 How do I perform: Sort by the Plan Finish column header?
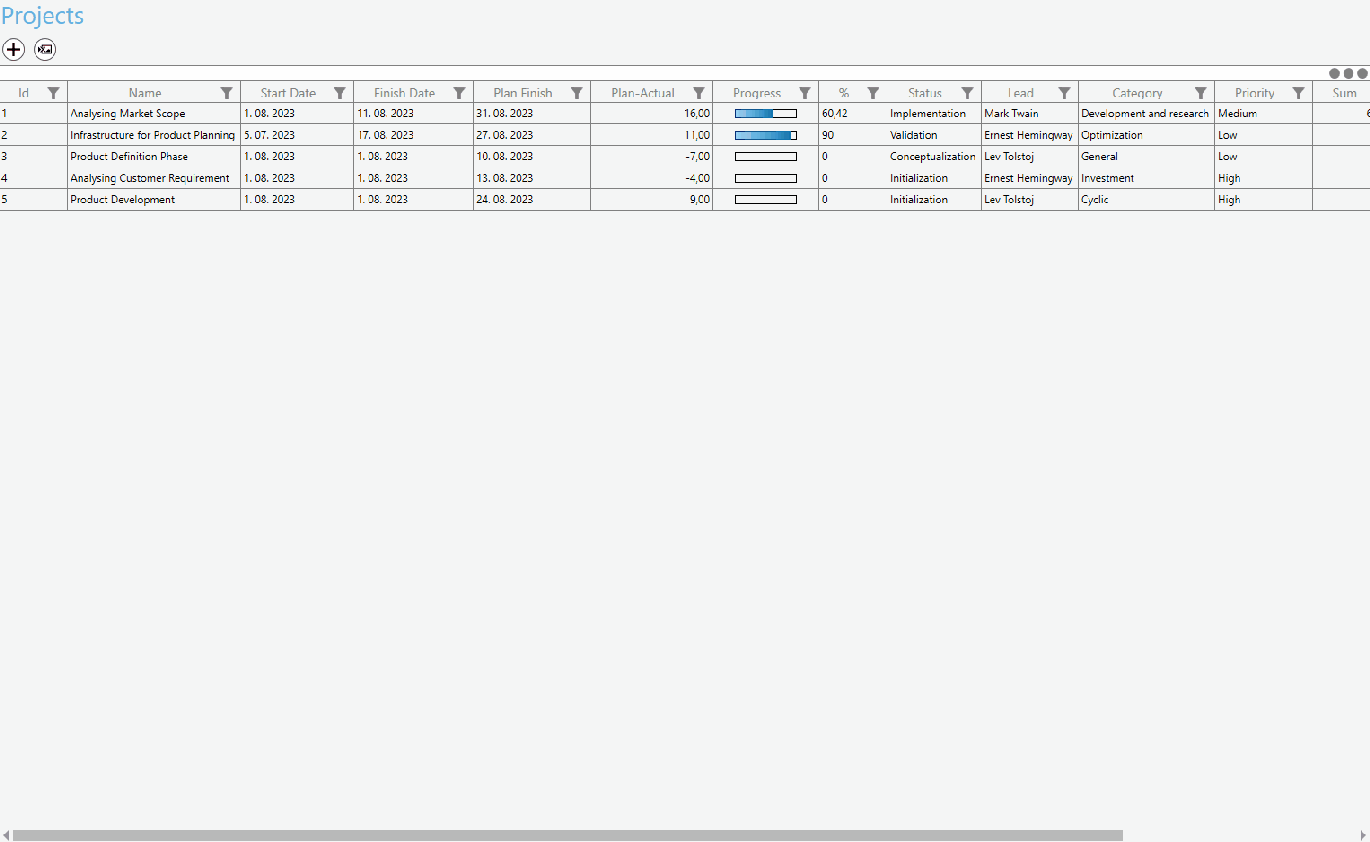click(x=523, y=92)
